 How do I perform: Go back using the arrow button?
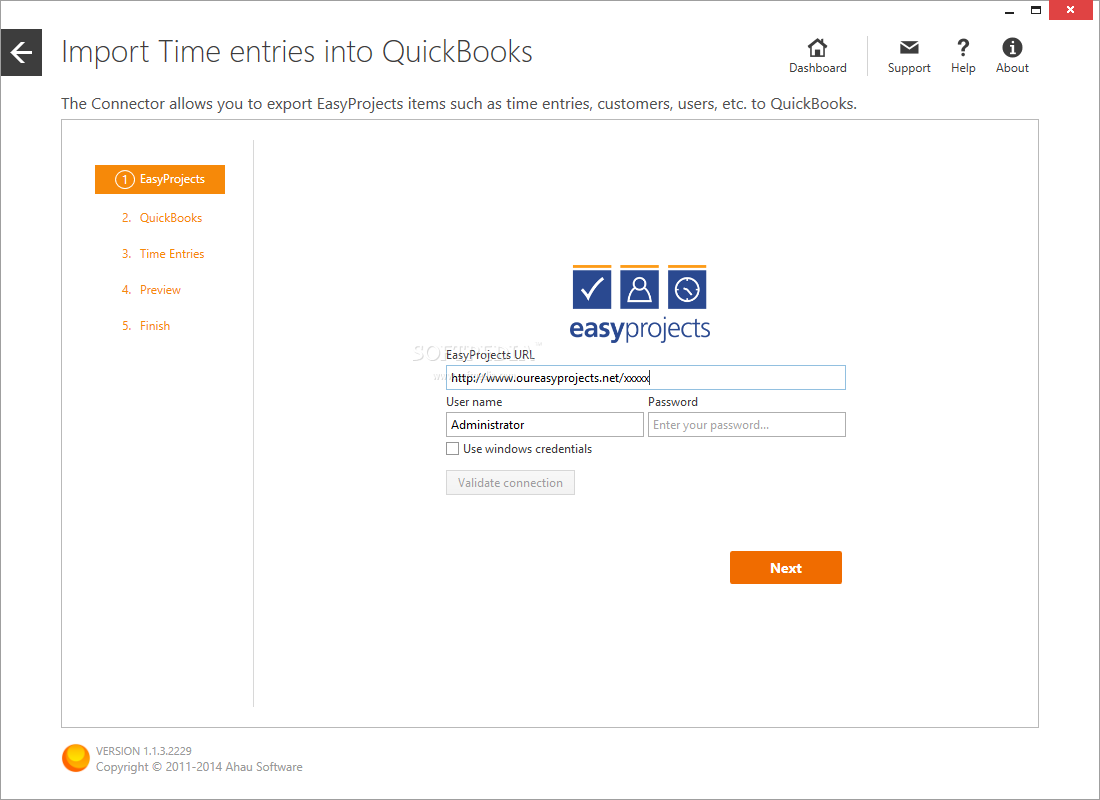(21, 53)
